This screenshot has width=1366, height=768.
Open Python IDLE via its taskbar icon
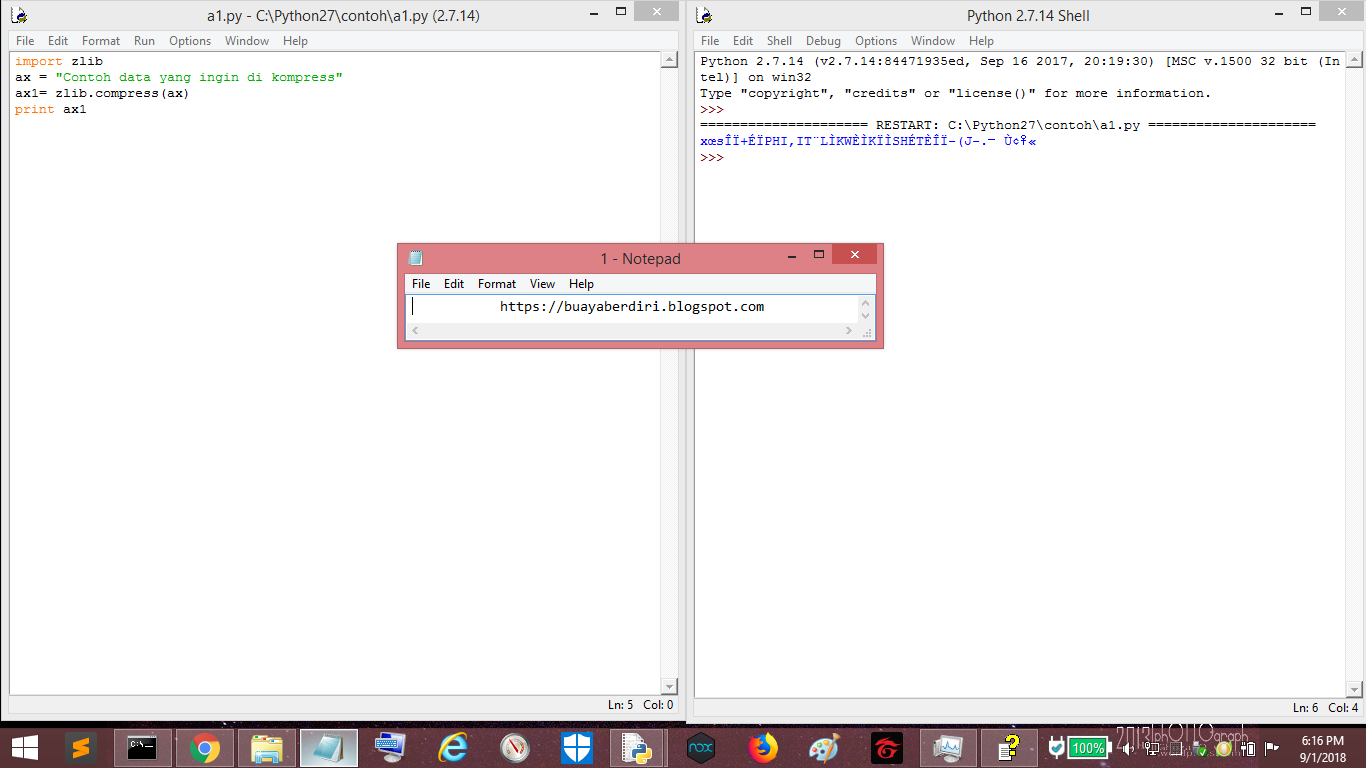638,748
